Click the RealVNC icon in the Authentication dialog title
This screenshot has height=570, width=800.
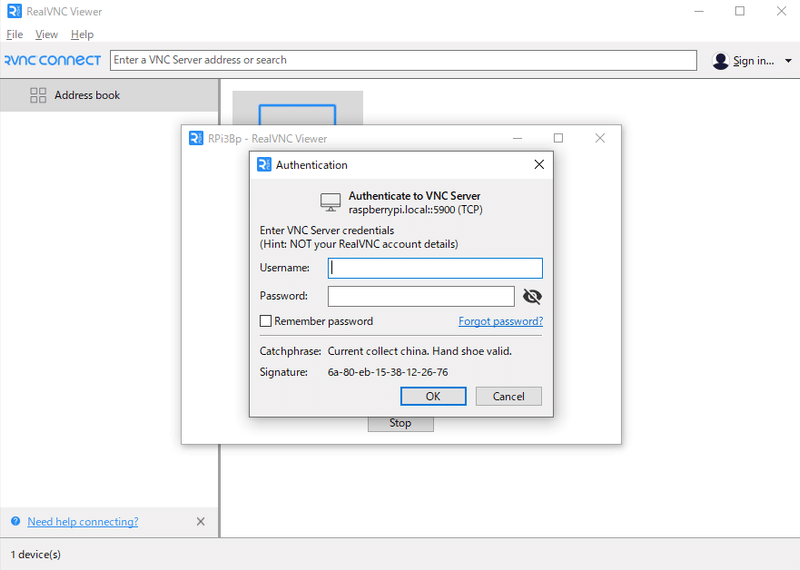(x=264, y=164)
